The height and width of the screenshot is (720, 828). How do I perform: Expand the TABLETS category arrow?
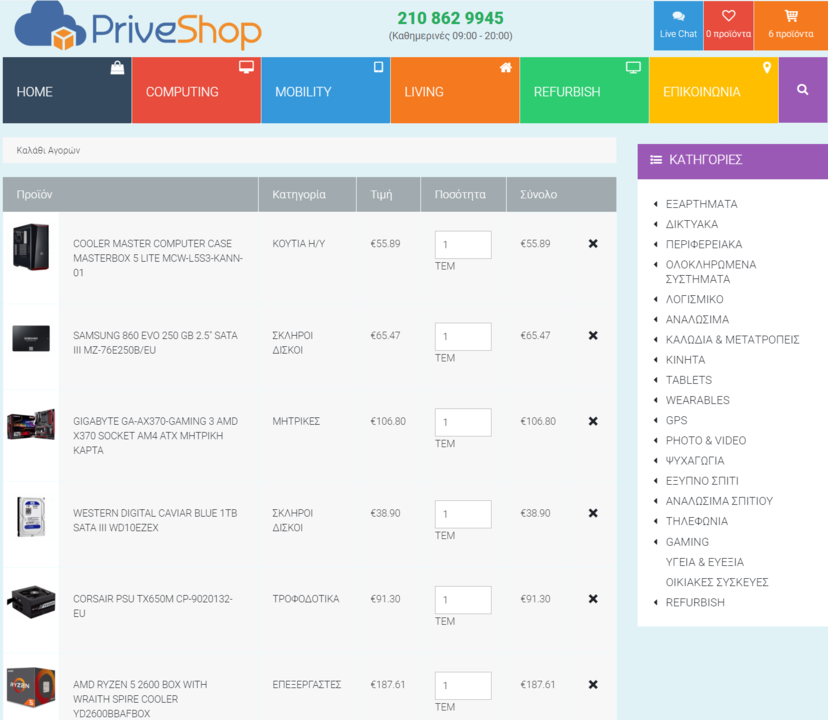click(655, 380)
